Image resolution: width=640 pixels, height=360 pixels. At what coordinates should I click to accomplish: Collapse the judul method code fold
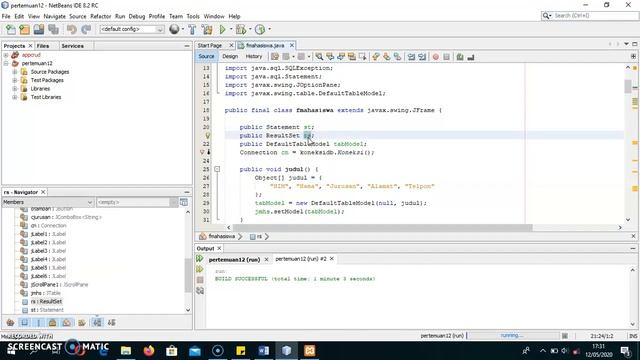pos(217,169)
